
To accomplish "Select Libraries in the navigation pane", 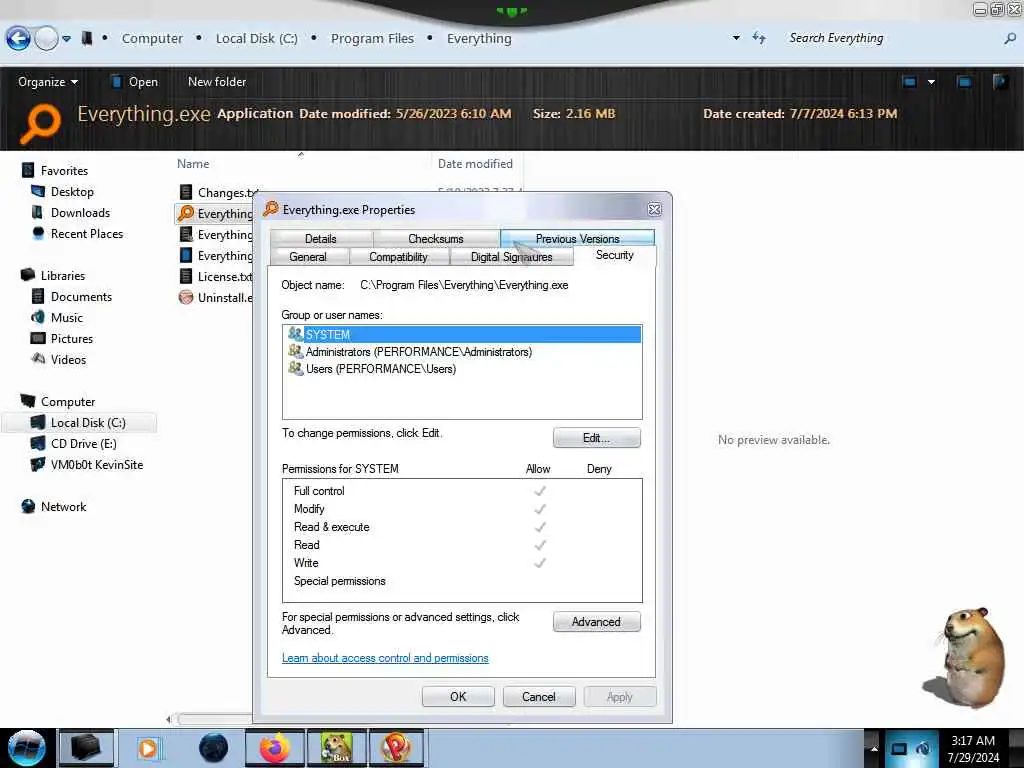I will click(x=63, y=276).
